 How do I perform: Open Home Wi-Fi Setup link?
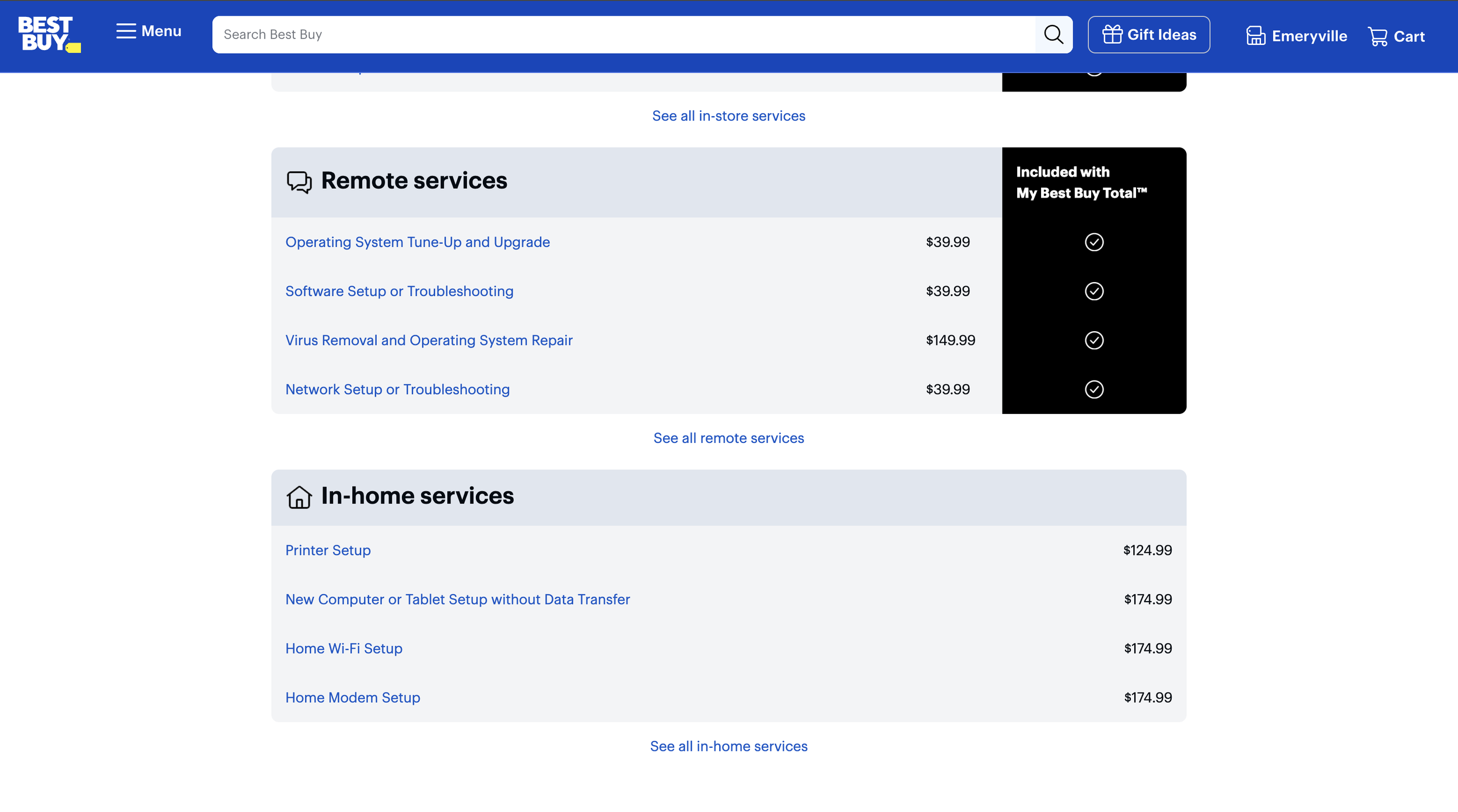click(x=344, y=648)
